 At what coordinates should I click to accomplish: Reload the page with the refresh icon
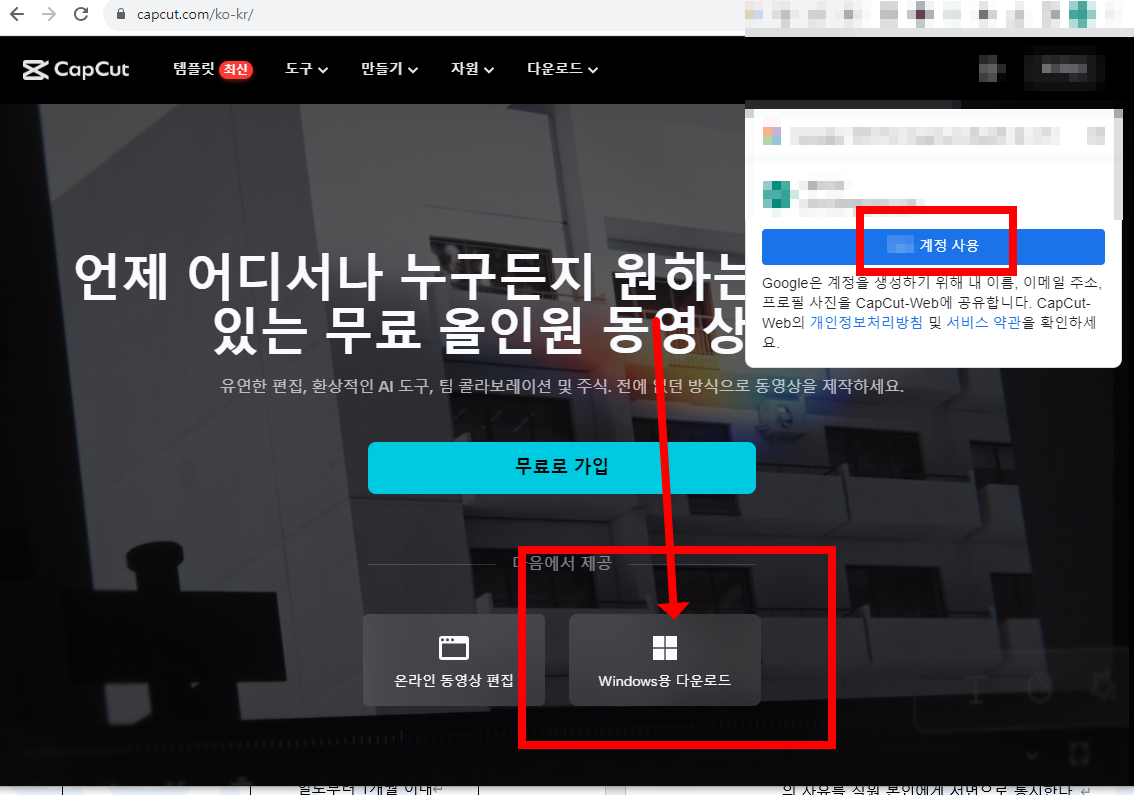coord(81,16)
